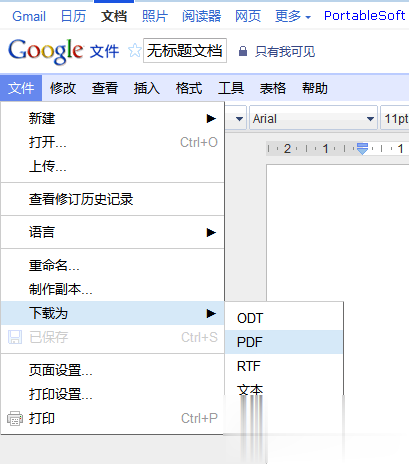Open 页面设置... from the menu
Screen dimensions: 409x464
click(112, 370)
